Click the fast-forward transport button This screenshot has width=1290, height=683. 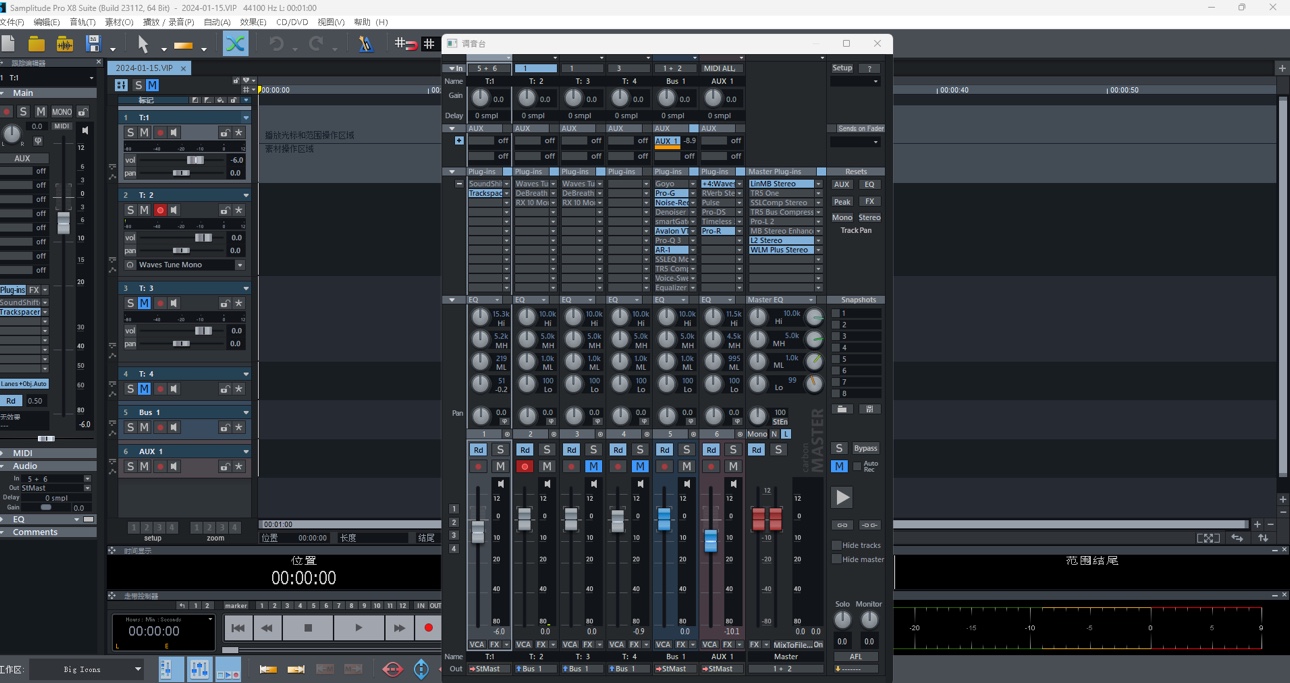(x=398, y=628)
